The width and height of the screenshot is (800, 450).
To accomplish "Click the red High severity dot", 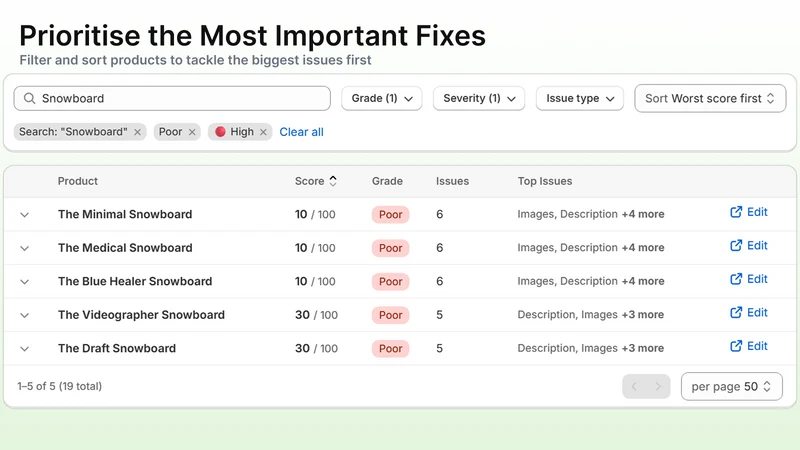I will click(x=220, y=132).
